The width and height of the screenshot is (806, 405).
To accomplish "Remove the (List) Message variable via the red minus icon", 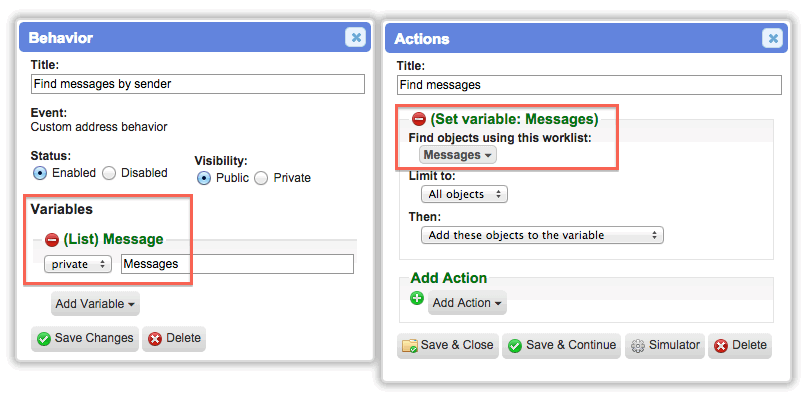I will click(x=52, y=240).
